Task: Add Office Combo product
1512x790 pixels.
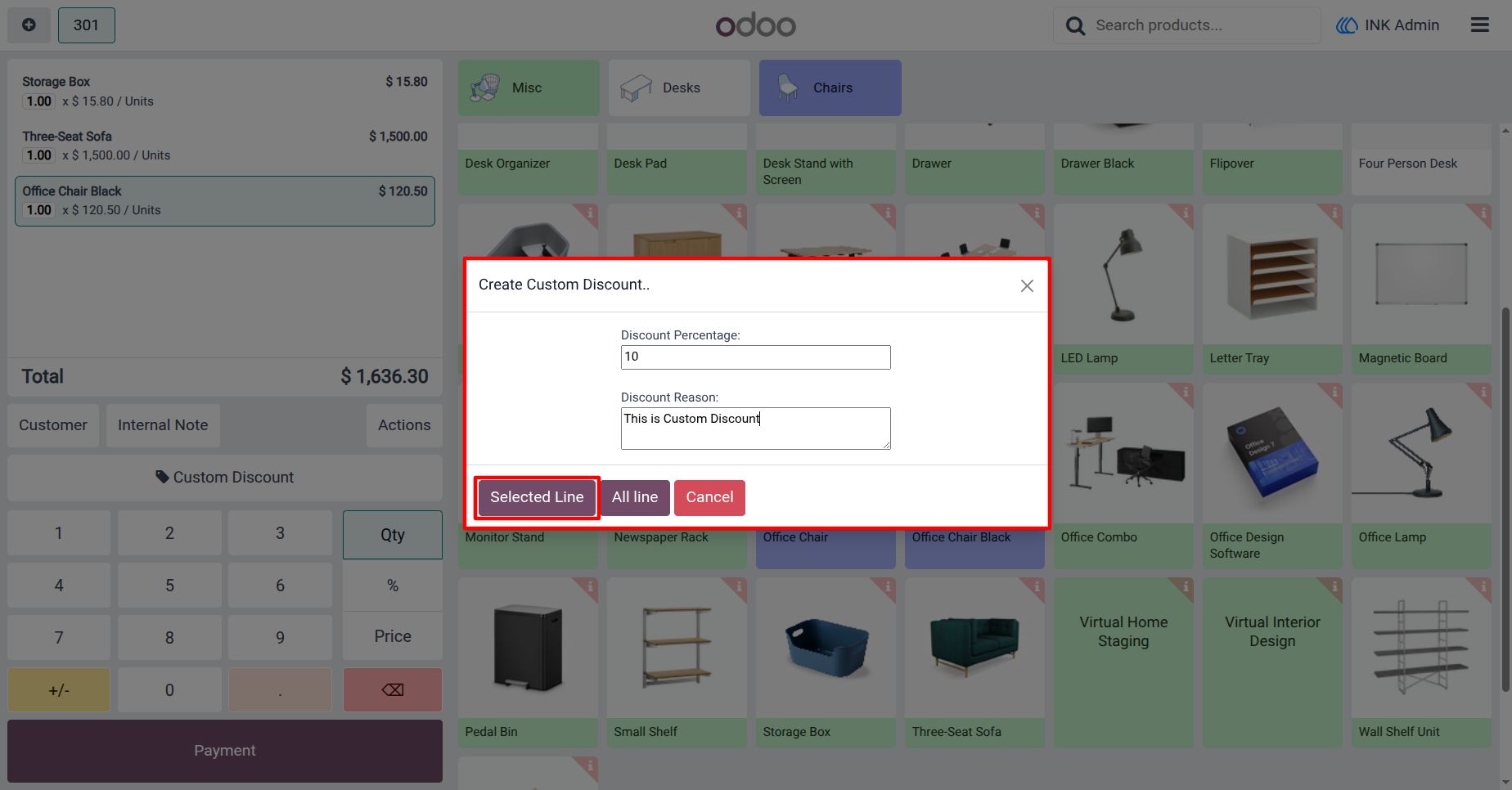Action: [x=1123, y=476]
